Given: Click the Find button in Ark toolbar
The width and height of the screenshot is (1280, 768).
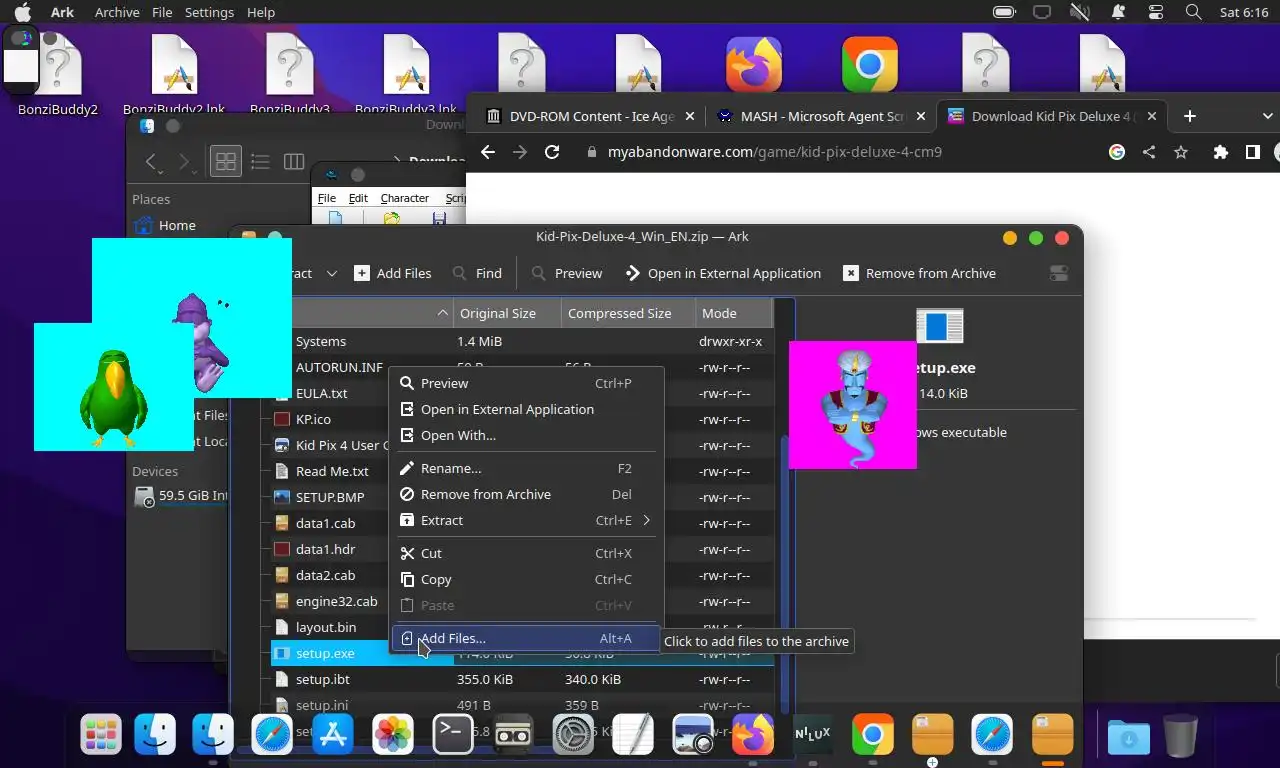Looking at the screenshot, I should click(x=477, y=273).
